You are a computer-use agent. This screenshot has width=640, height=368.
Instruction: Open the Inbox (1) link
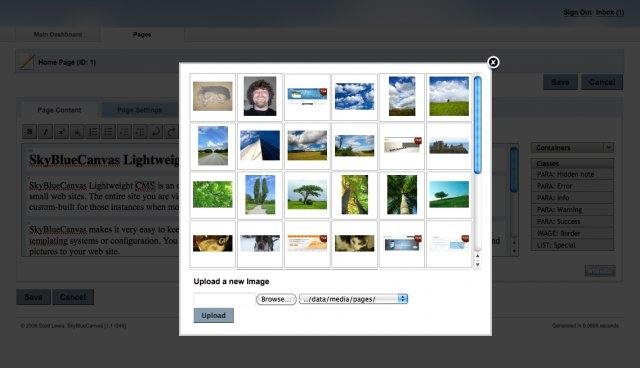point(610,13)
